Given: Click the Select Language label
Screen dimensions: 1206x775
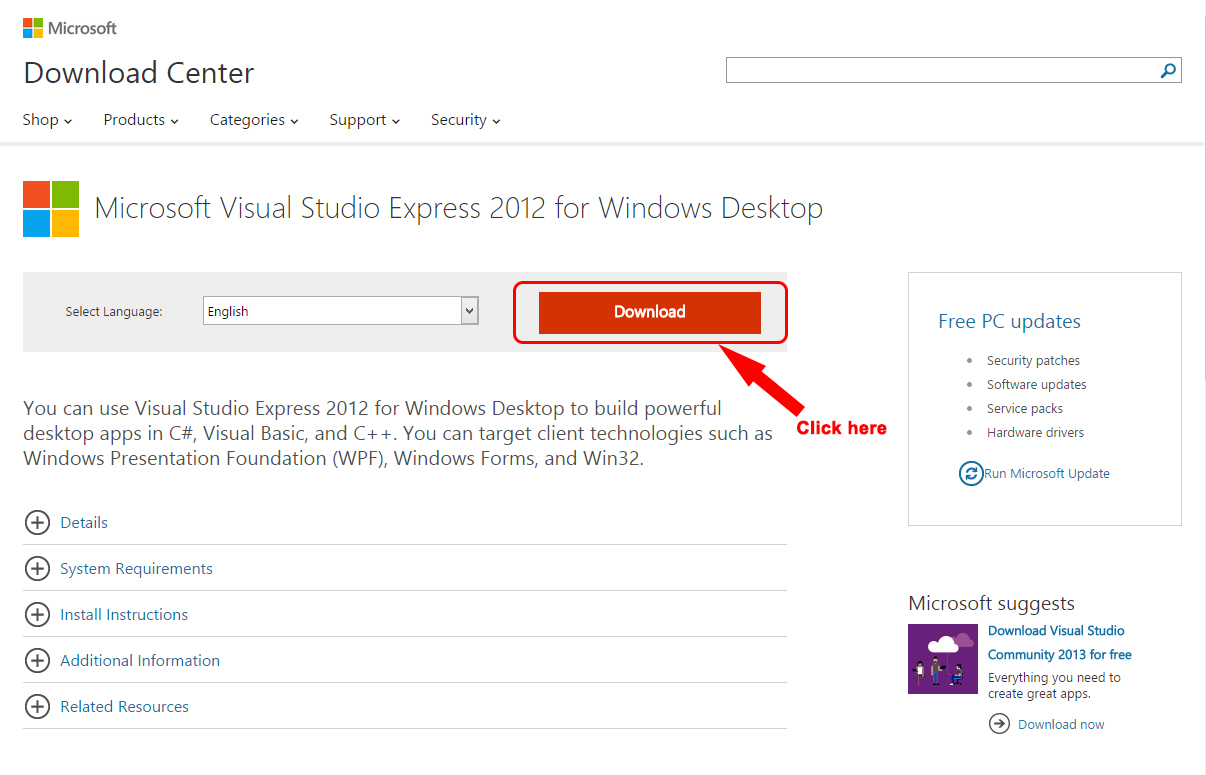Looking at the screenshot, I should click(114, 312).
